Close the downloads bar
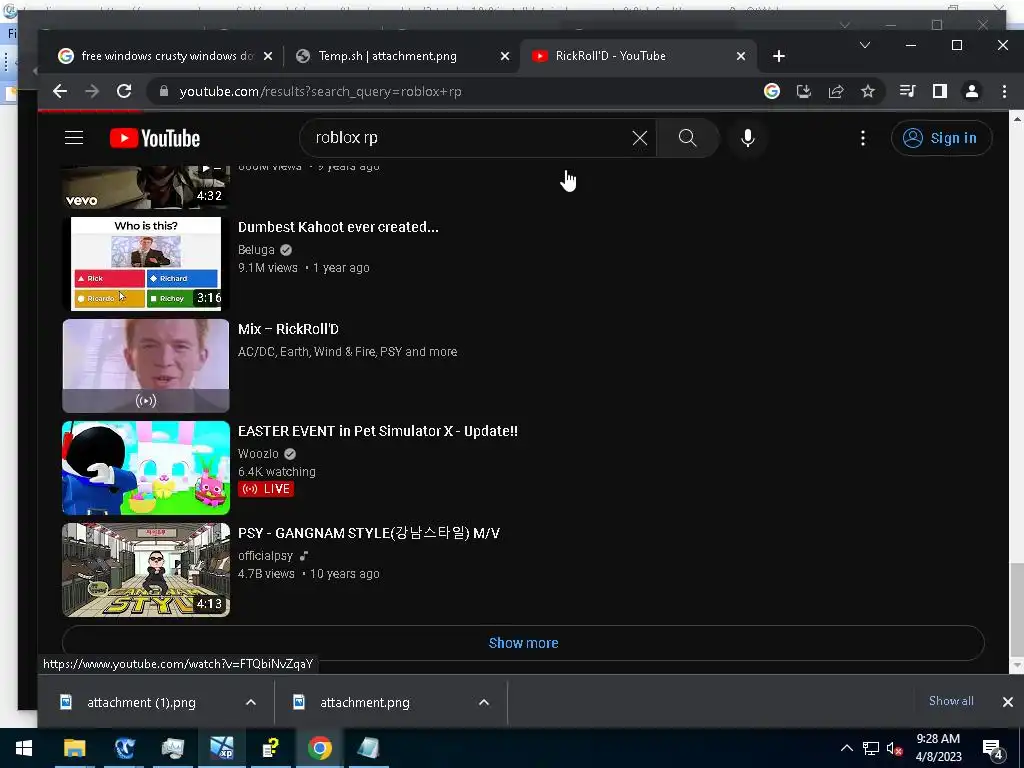The width and height of the screenshot is (1024, 768). (1008, 702)
